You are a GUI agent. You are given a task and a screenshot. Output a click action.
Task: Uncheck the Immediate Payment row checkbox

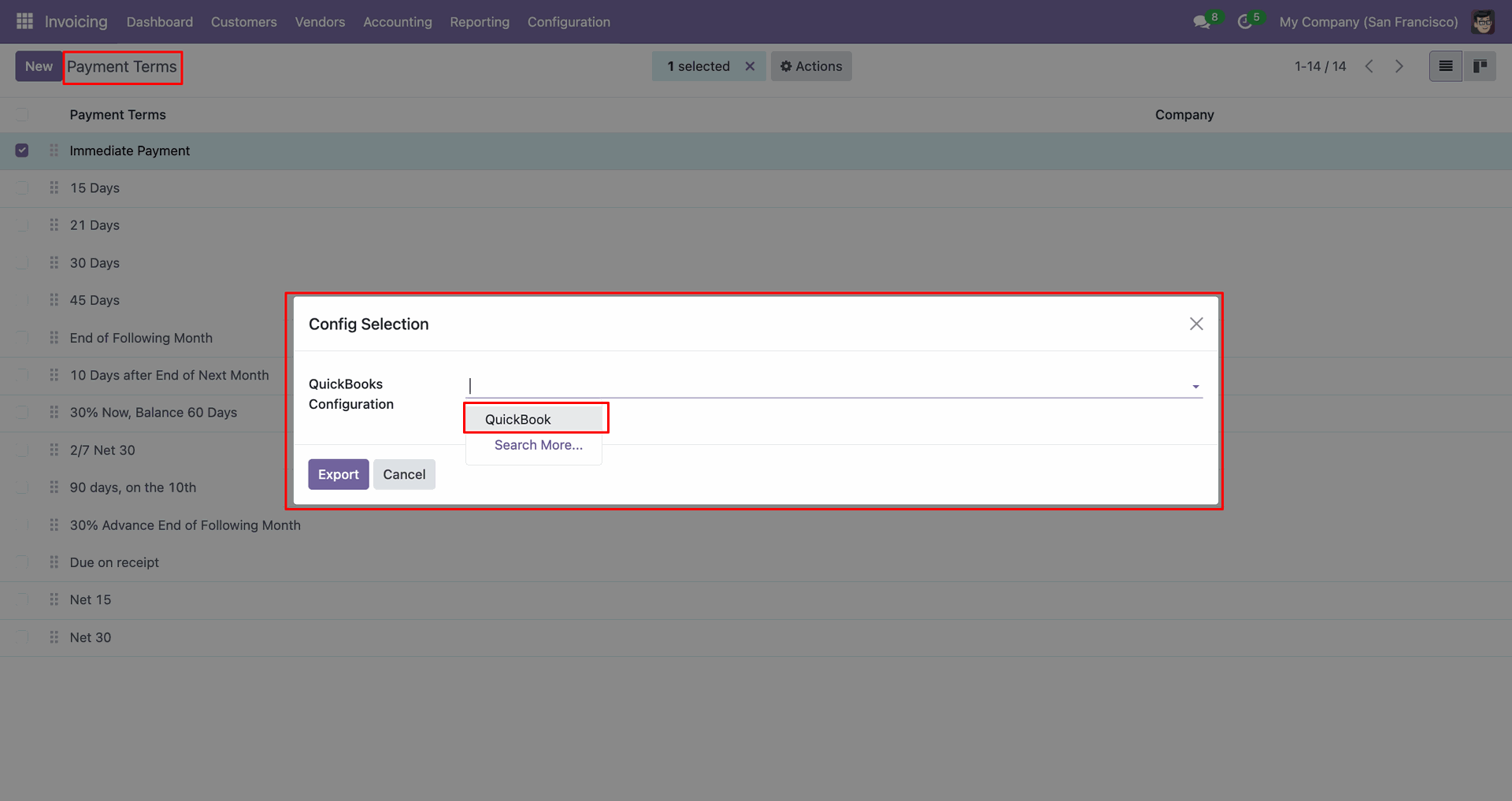[22, 150]
